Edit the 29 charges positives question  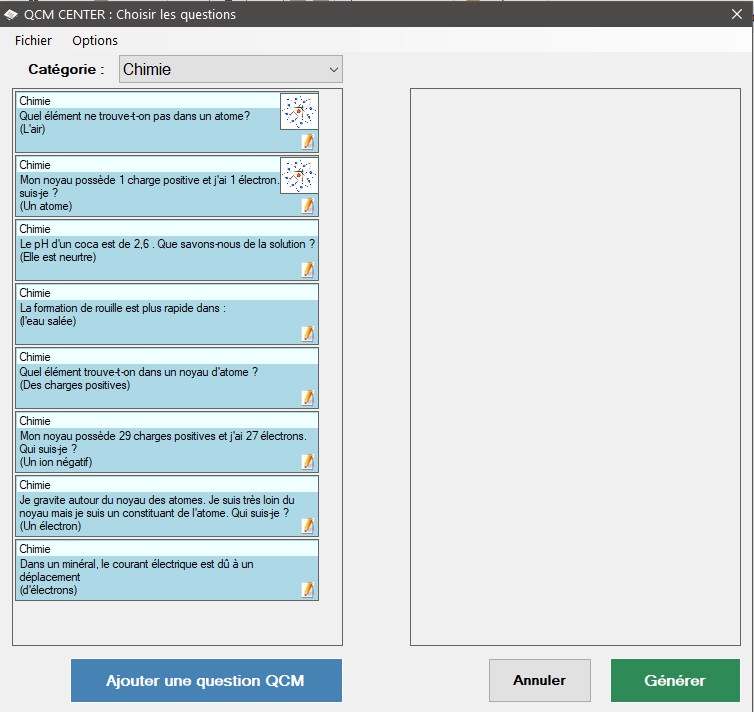pyautogui.click(x=308, y=462)
